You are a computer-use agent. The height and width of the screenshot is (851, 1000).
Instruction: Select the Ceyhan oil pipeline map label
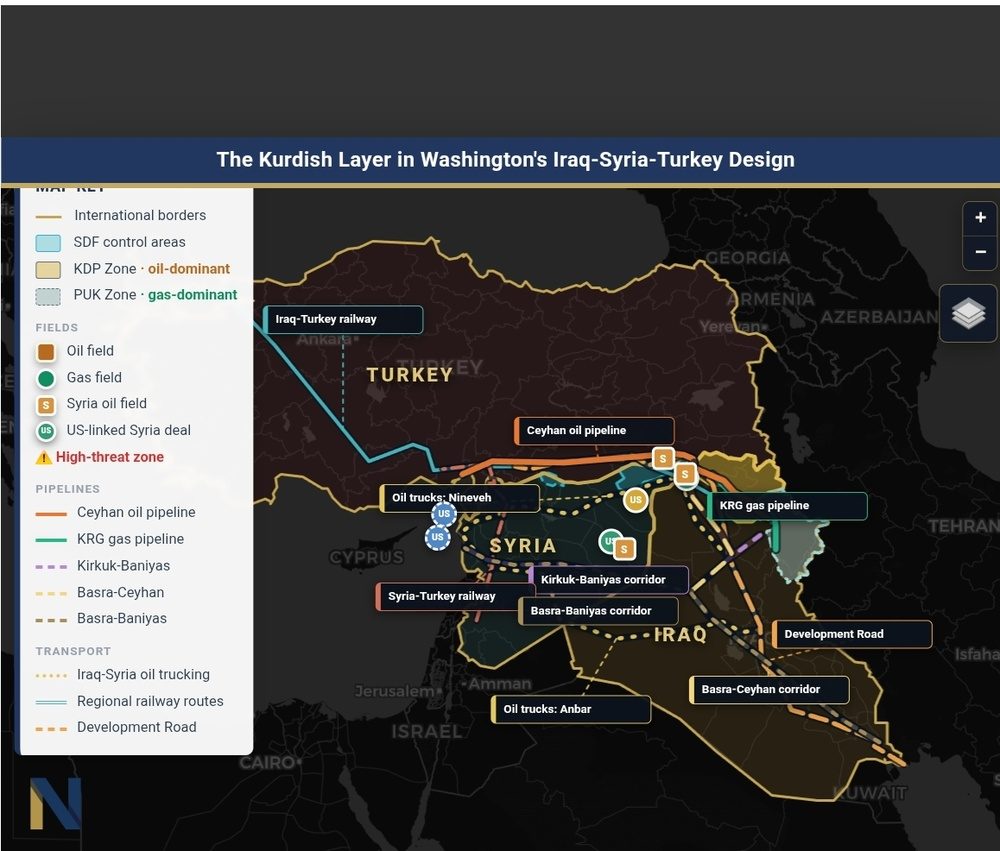pos(594,431)
